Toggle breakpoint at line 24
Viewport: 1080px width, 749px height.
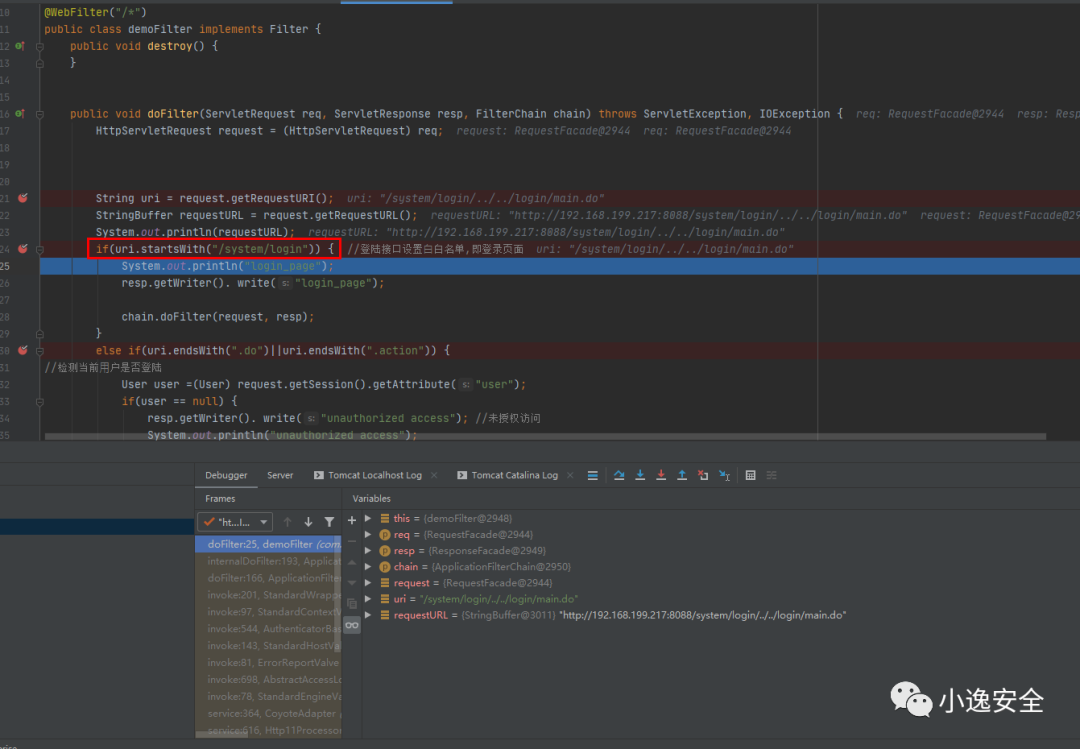[x=23, y=249]
